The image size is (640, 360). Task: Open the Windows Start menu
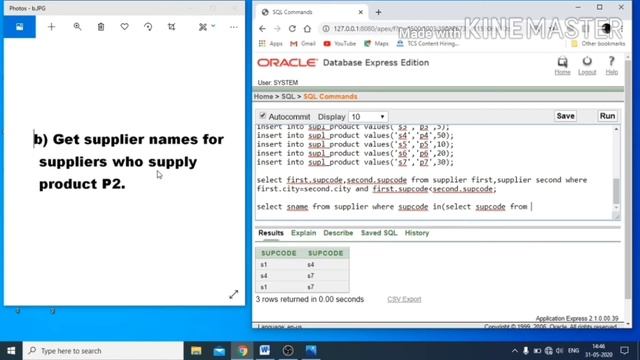point(11,351)
